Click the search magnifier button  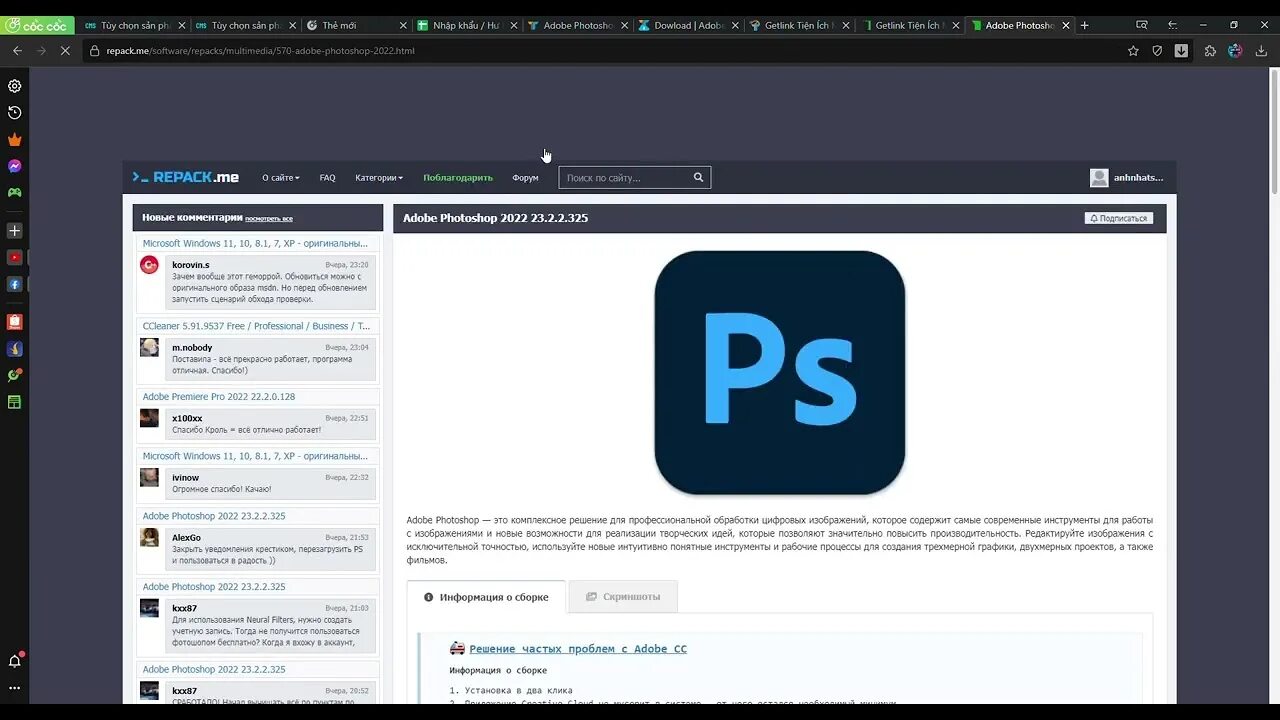(699, 178)
